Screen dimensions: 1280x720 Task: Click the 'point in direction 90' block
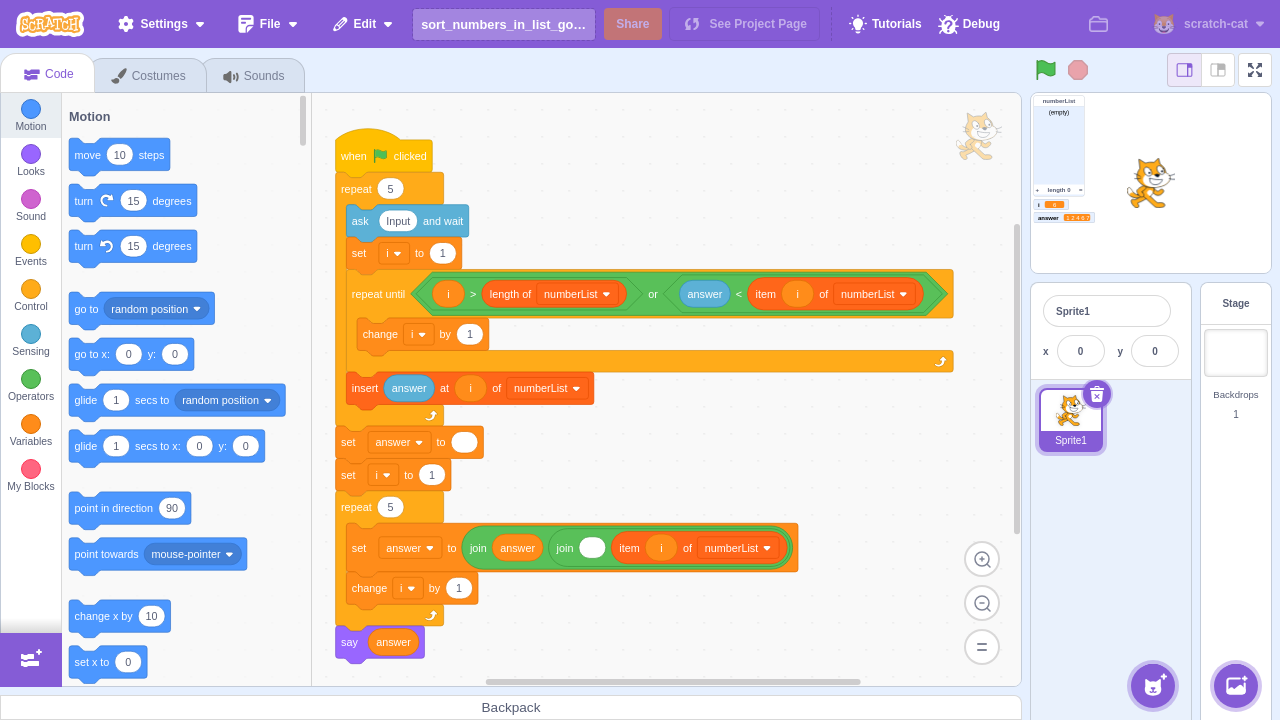[x=130, y=508]
